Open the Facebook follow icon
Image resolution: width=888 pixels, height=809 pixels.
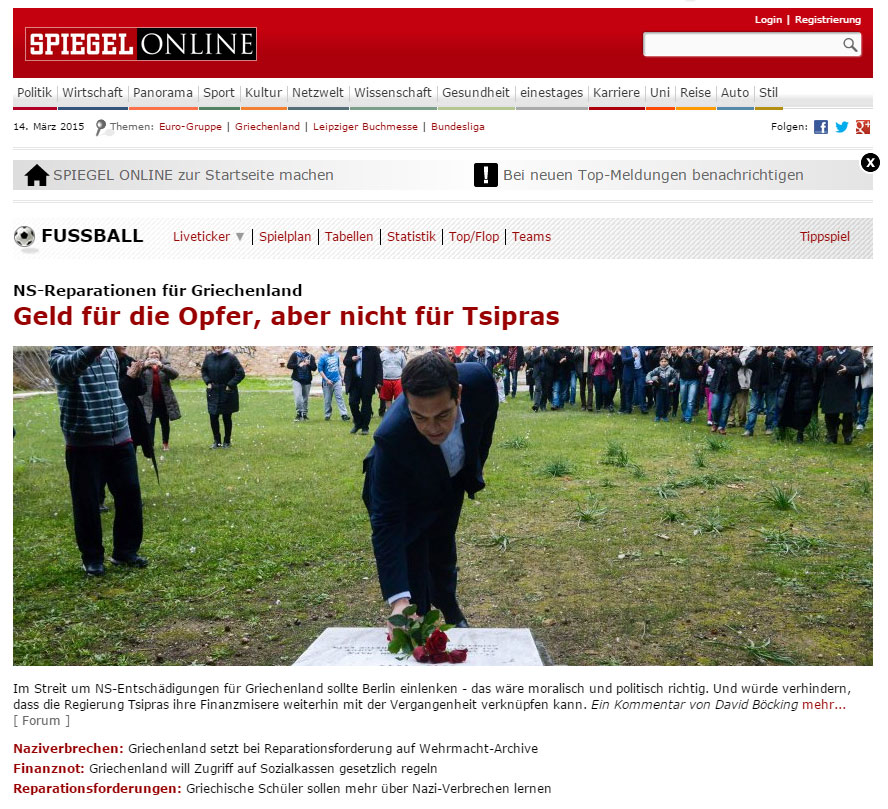pyautogui.click(x=821, y=127)
